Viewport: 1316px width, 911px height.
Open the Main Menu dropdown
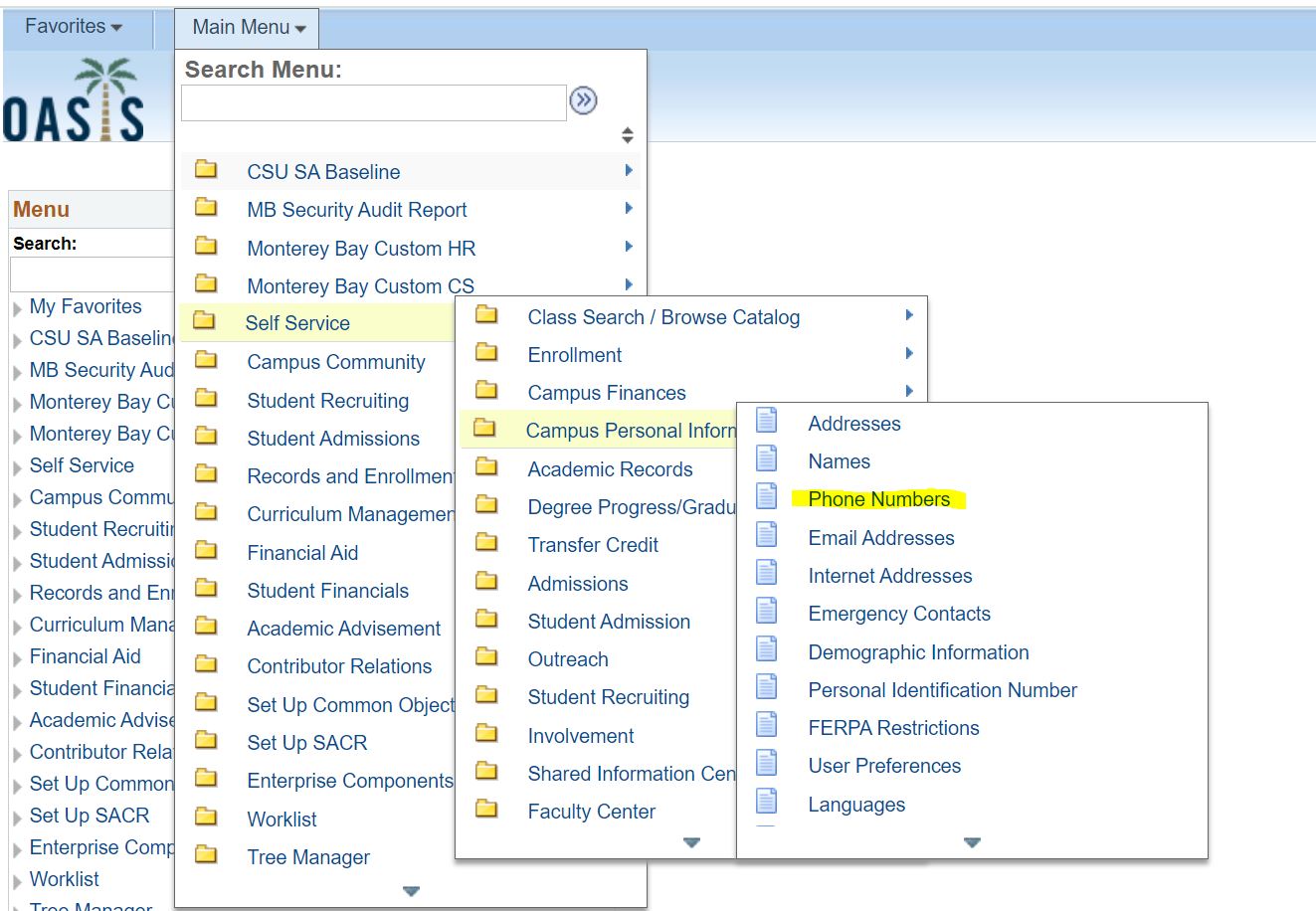click(x=248, y=28)
